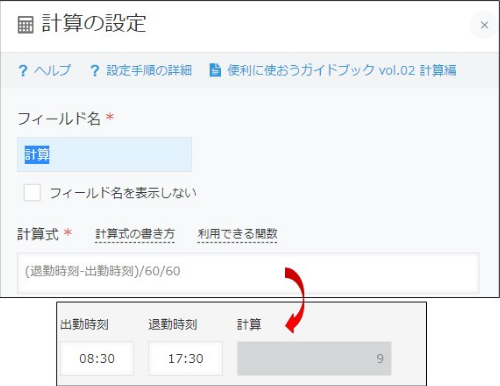Open the ヘルプ link
500x386 pixels.
pos(52,70)
